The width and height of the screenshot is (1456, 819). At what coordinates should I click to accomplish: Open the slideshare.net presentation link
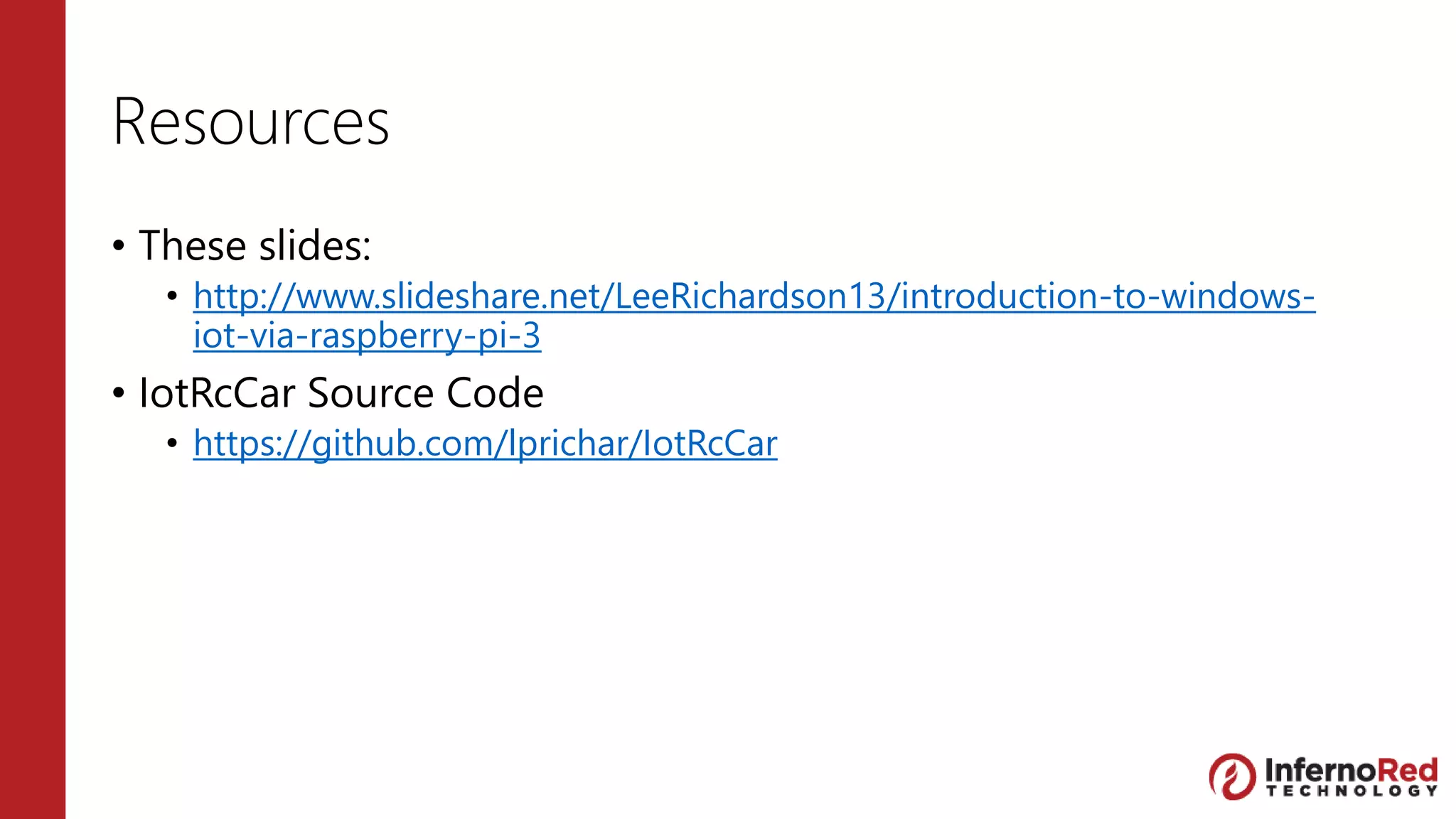coord(754,296)
